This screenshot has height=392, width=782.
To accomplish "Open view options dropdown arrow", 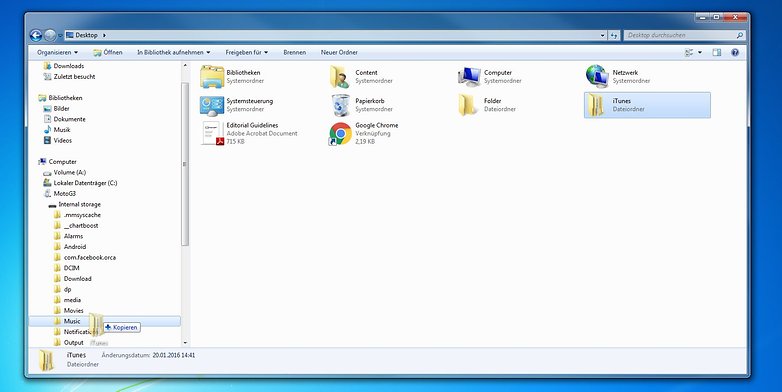I will (700, 52).
